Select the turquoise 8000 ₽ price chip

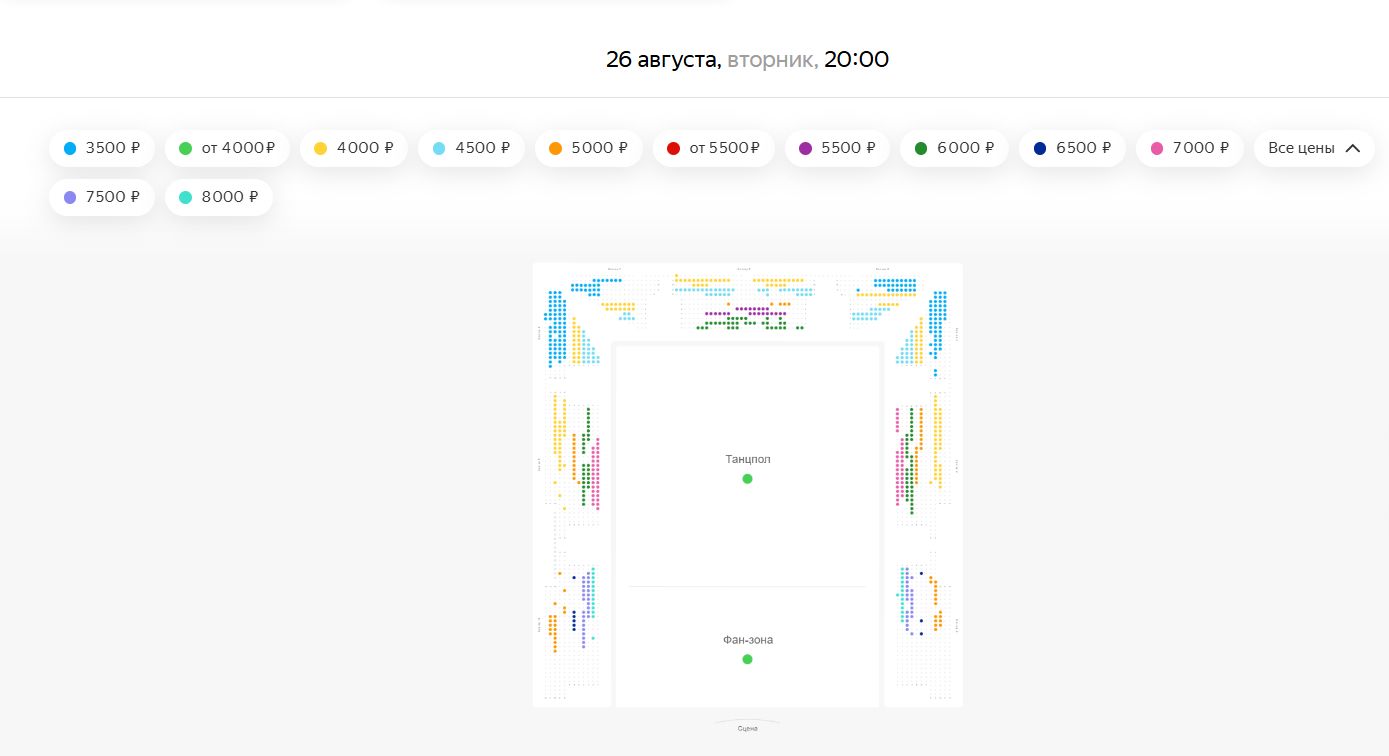click(219, 197)
